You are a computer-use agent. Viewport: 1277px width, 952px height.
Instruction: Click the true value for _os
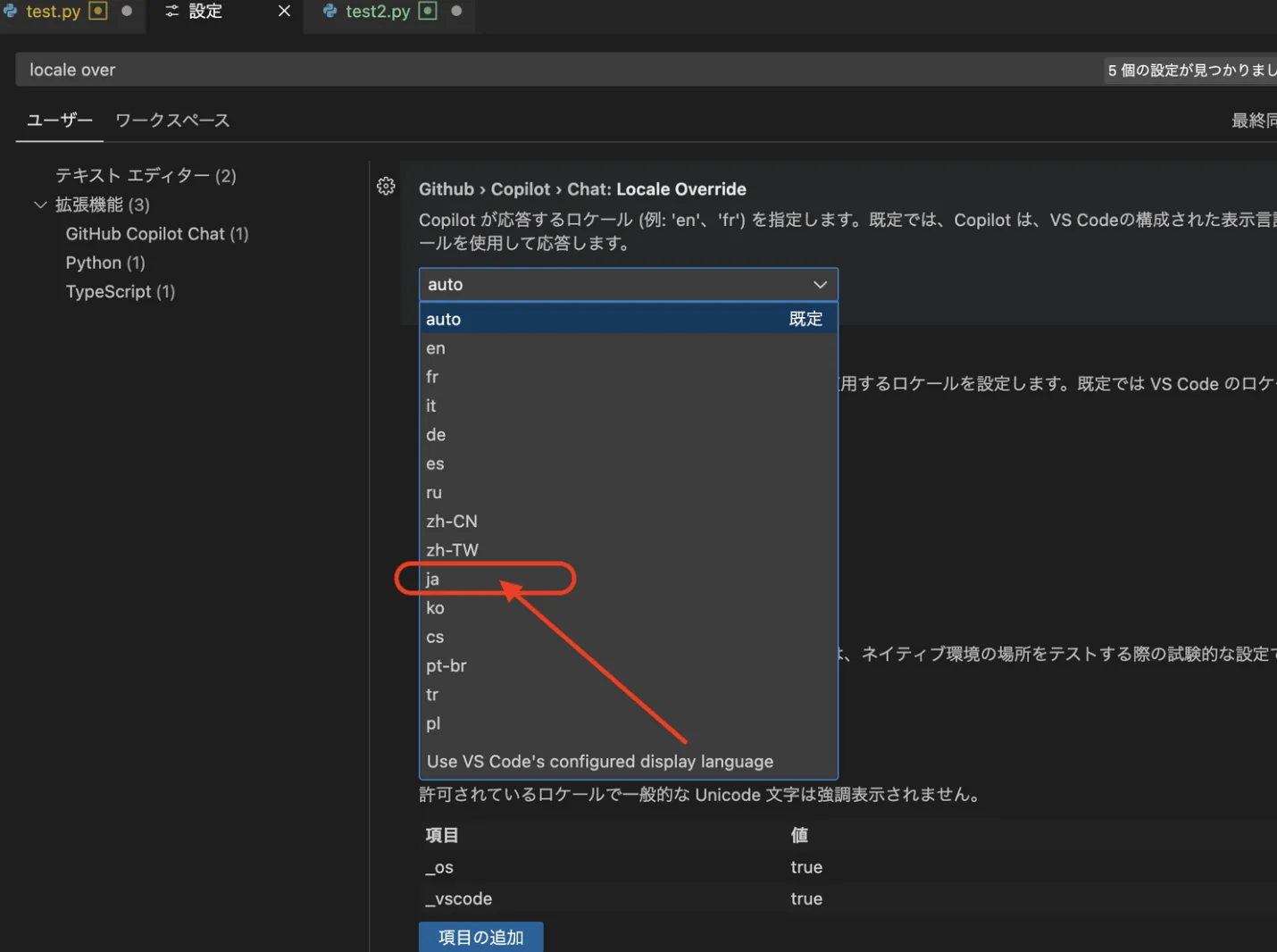(806, 867)
